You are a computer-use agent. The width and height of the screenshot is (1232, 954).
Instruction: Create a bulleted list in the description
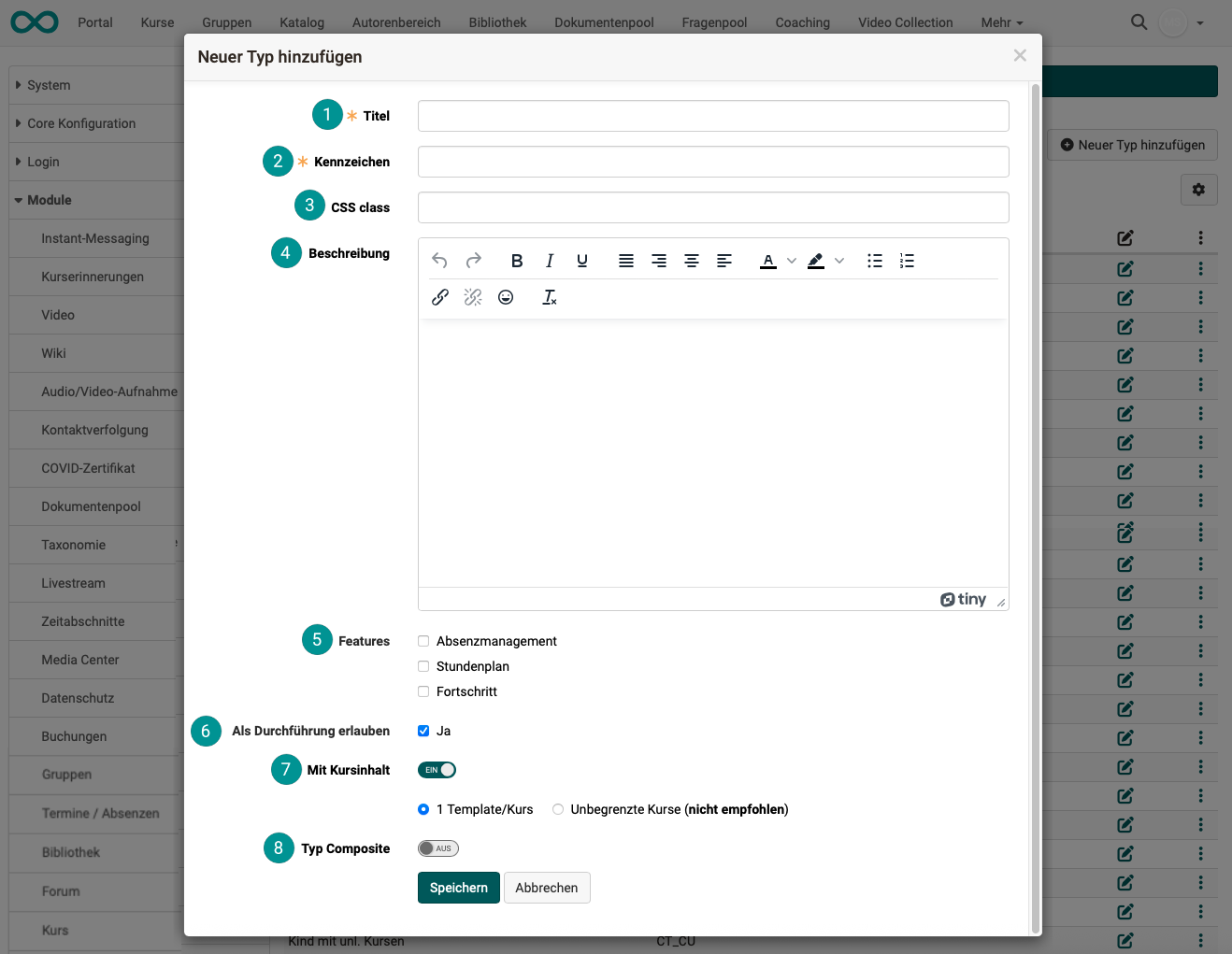click(875, 260)
